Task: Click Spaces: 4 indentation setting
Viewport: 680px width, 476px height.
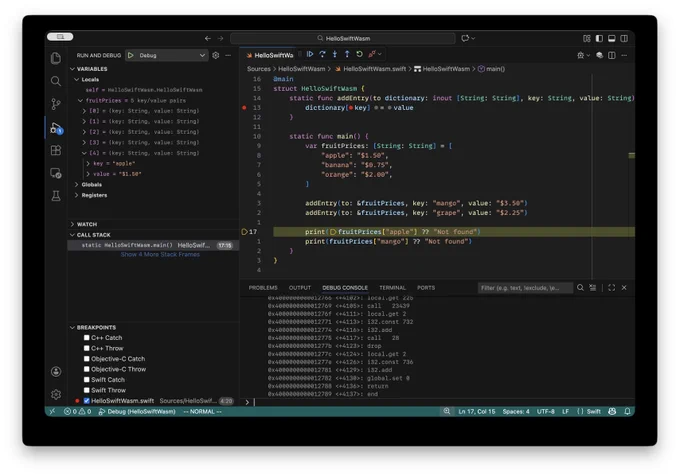Action: (516, 411)
